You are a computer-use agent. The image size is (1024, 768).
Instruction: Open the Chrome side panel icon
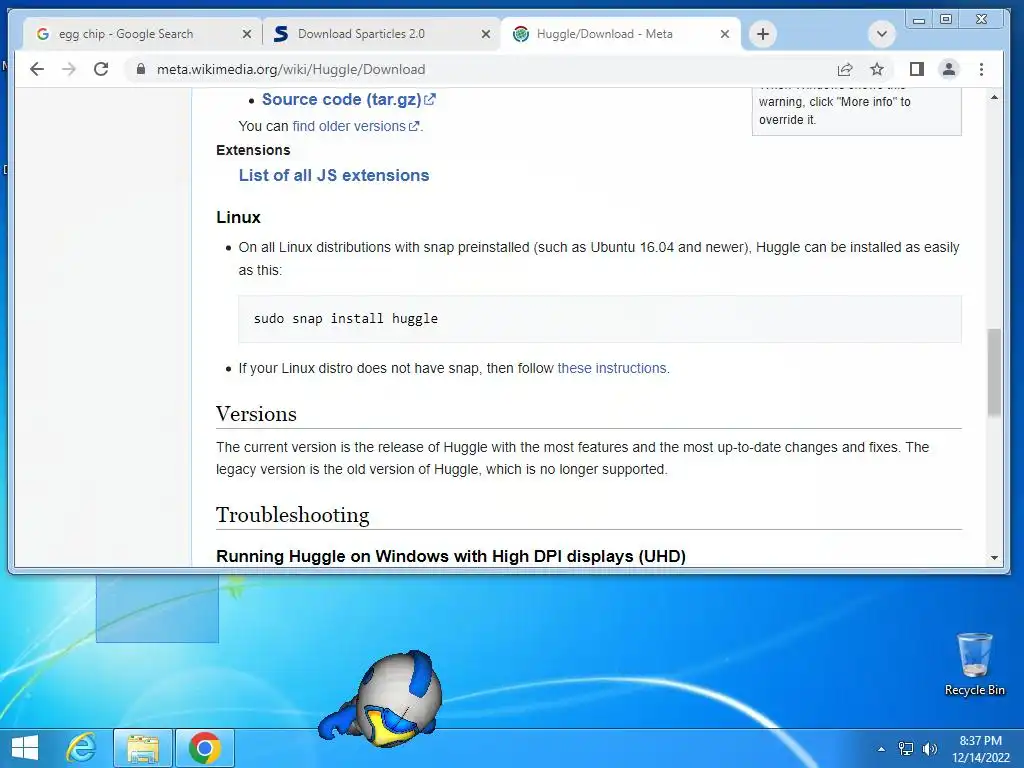coord(916,69)
